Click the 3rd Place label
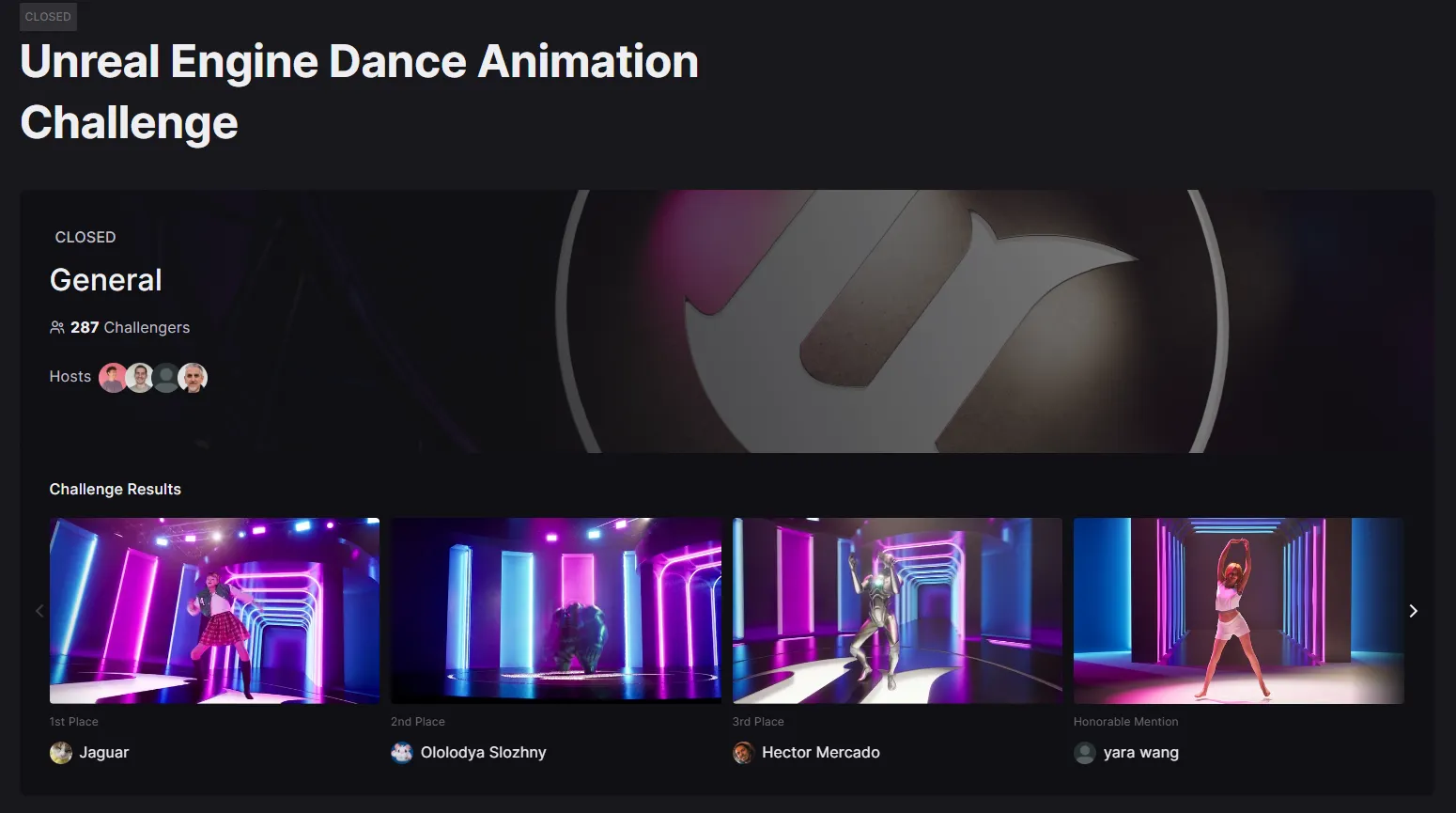The height and width of the screenshot is (813, 1456). 758,722
